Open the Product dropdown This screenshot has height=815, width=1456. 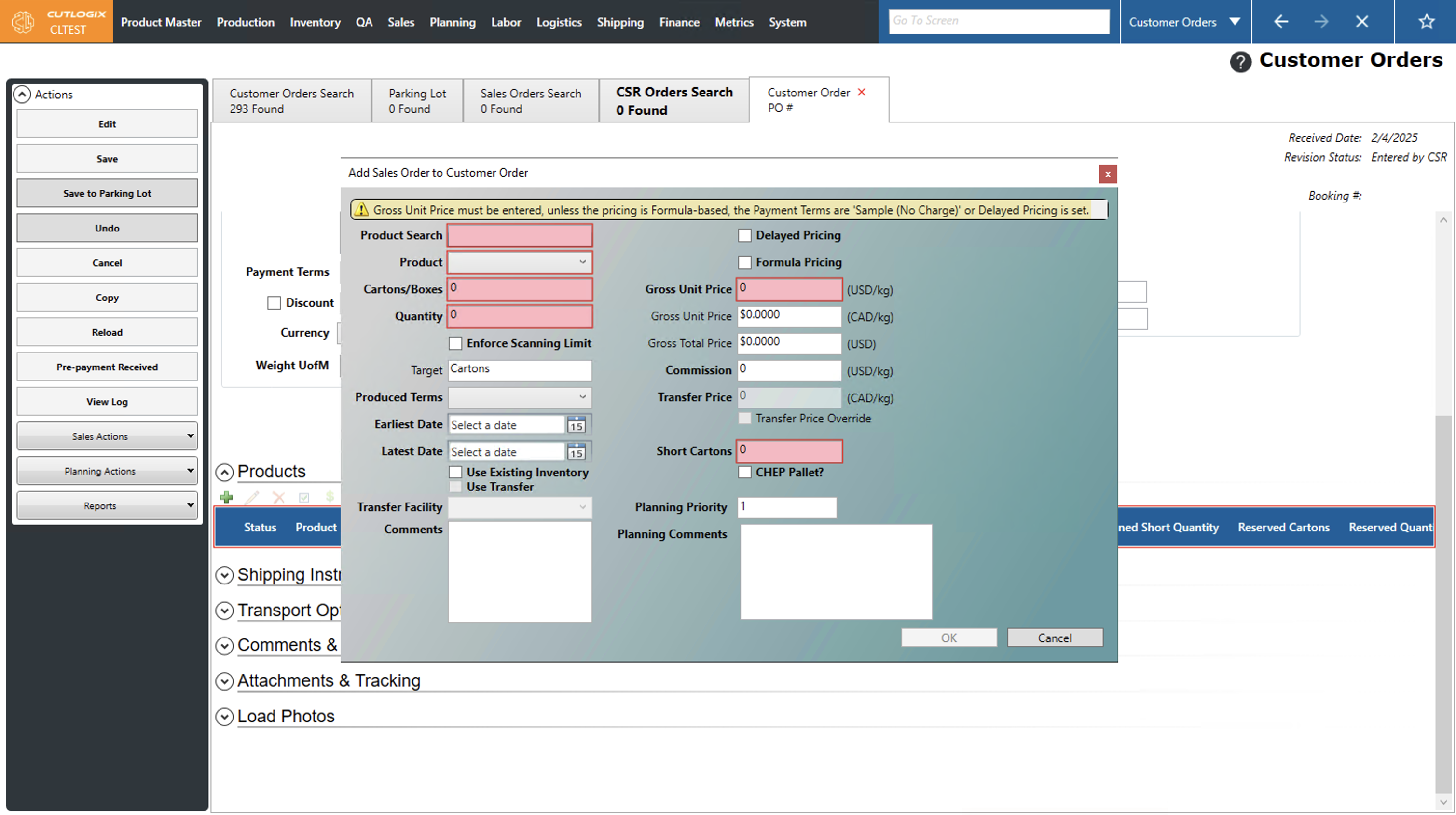520,263
